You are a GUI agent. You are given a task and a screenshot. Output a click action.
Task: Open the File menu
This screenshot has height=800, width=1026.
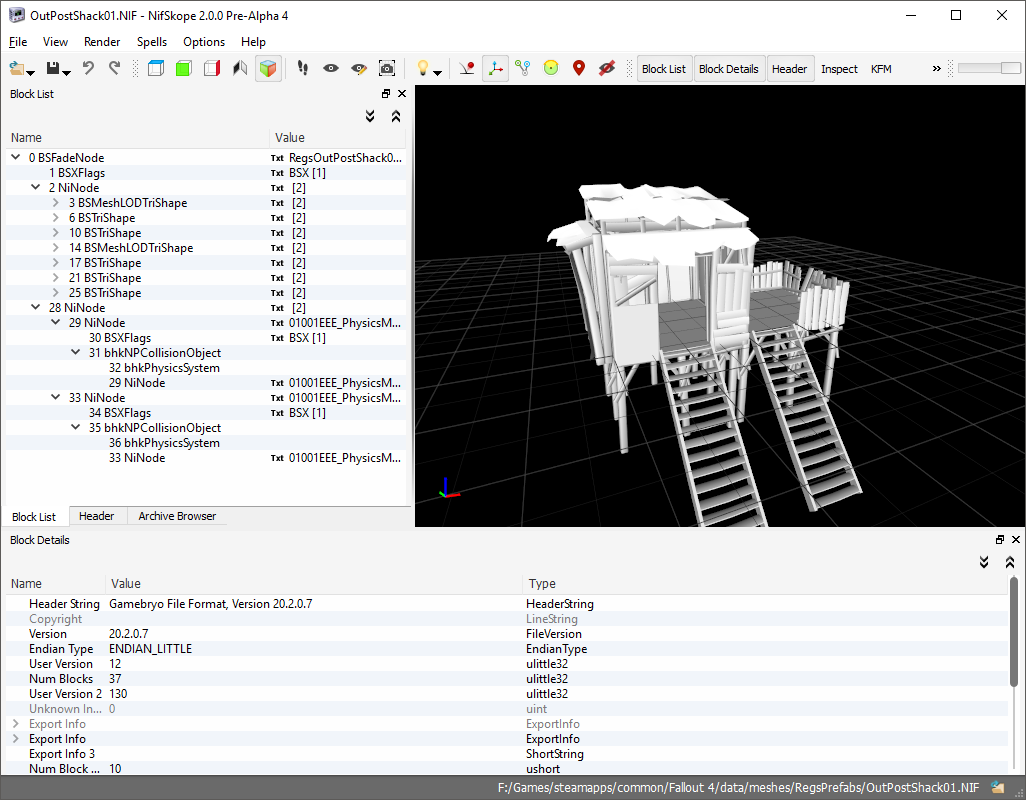pos(18,42)
